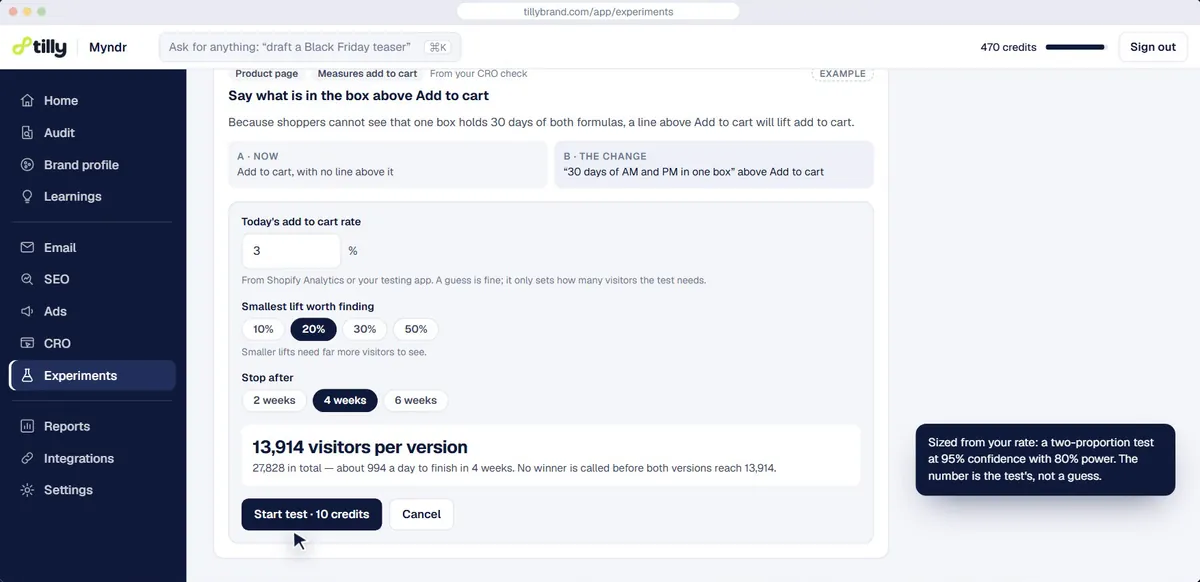Click the Integrations link icon

click(x=27, y=459)
